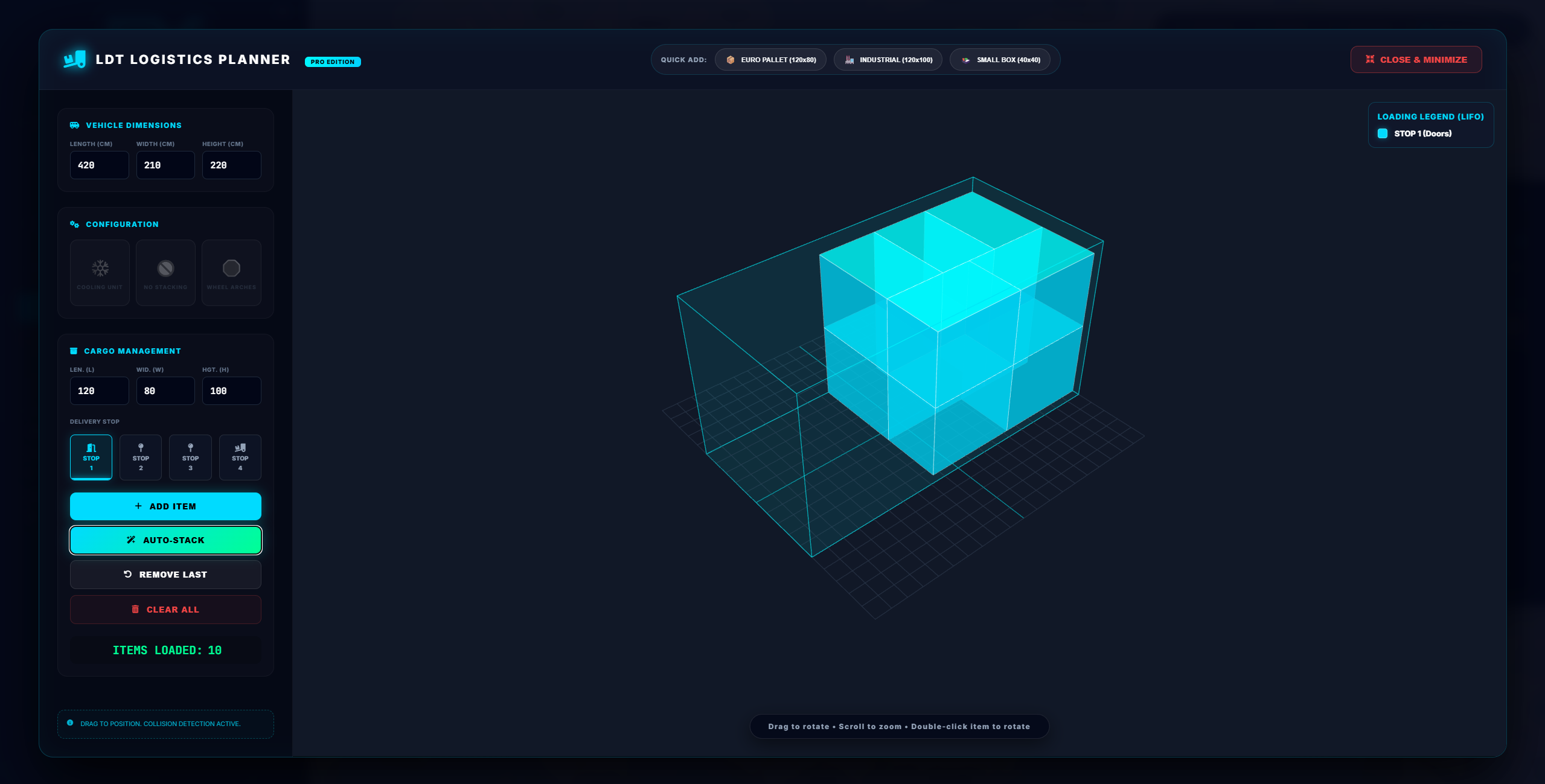
Task: Click the Close & Minimize button
Action: (x=1416, y=60)
